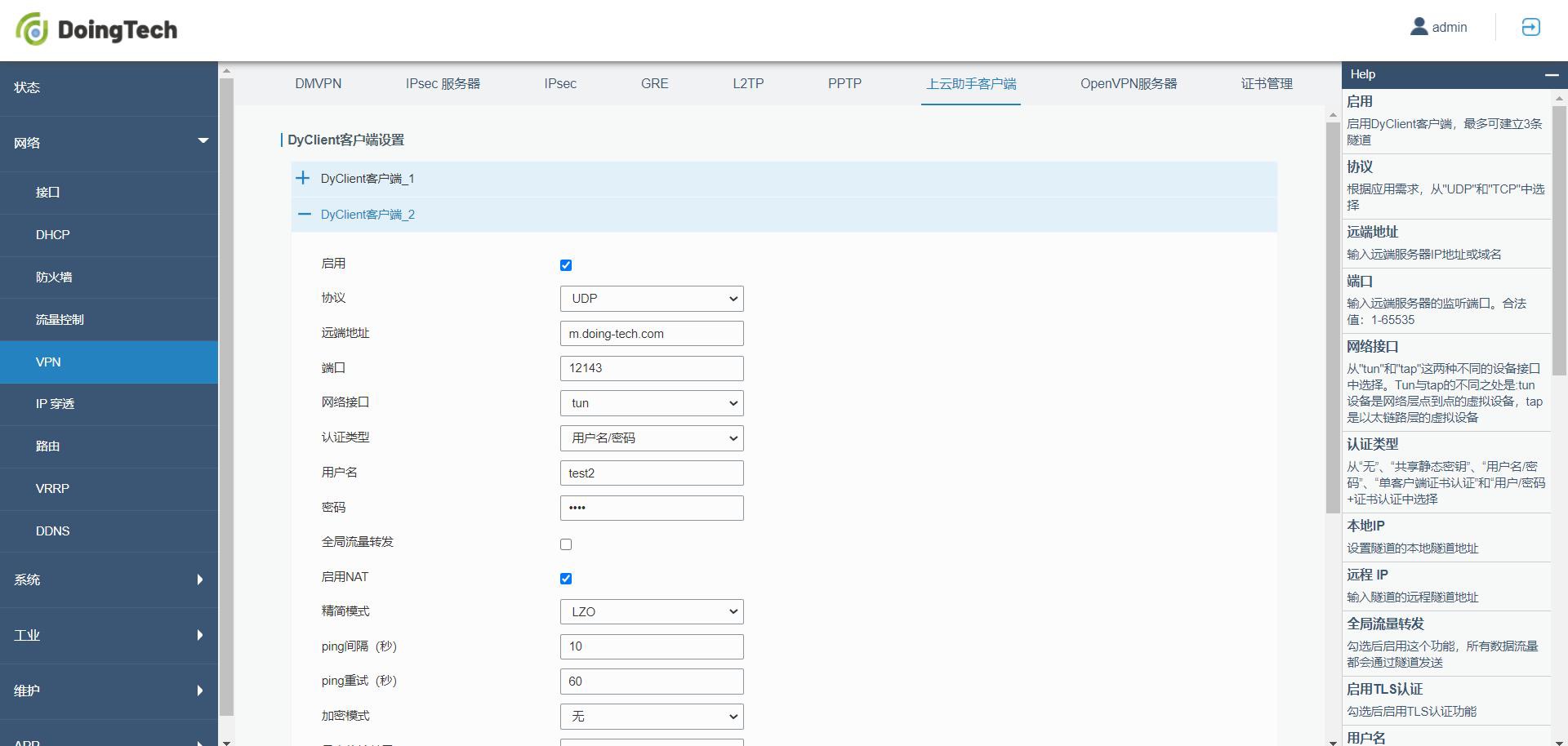The height and width of the screenshot is (746, 1568).
Task: Open the 流量控制 sidebar item
Action: click(x=109, y=320)
